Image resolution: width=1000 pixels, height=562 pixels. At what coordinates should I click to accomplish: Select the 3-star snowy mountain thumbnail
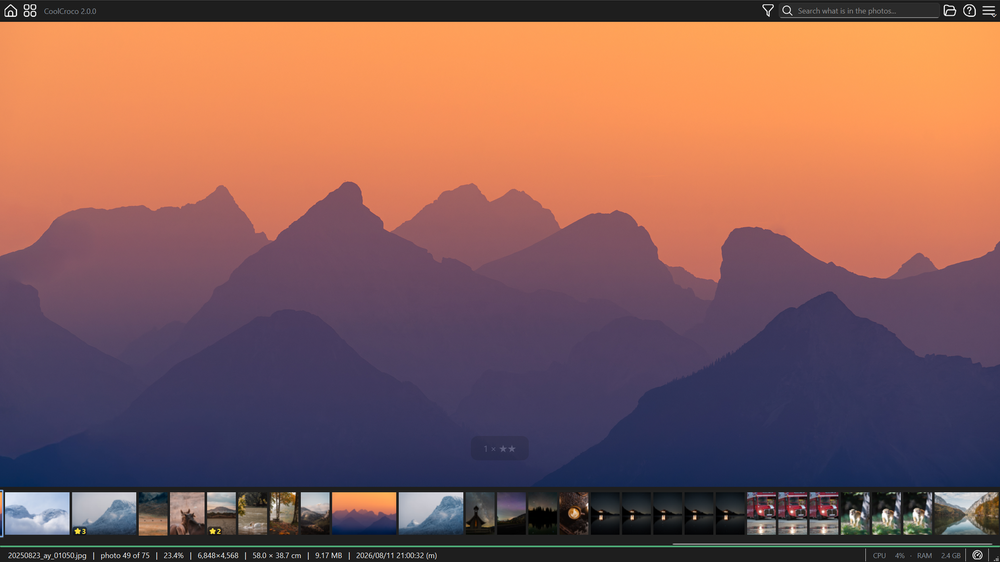(104, 513)
